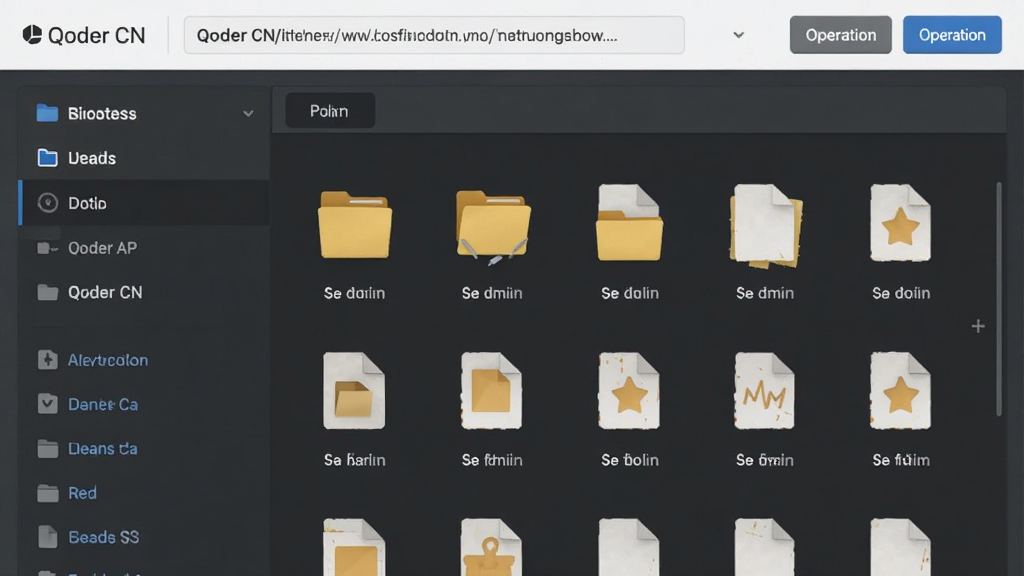
Task: Click the Ueads sidebar label
Action: (92, 158)
